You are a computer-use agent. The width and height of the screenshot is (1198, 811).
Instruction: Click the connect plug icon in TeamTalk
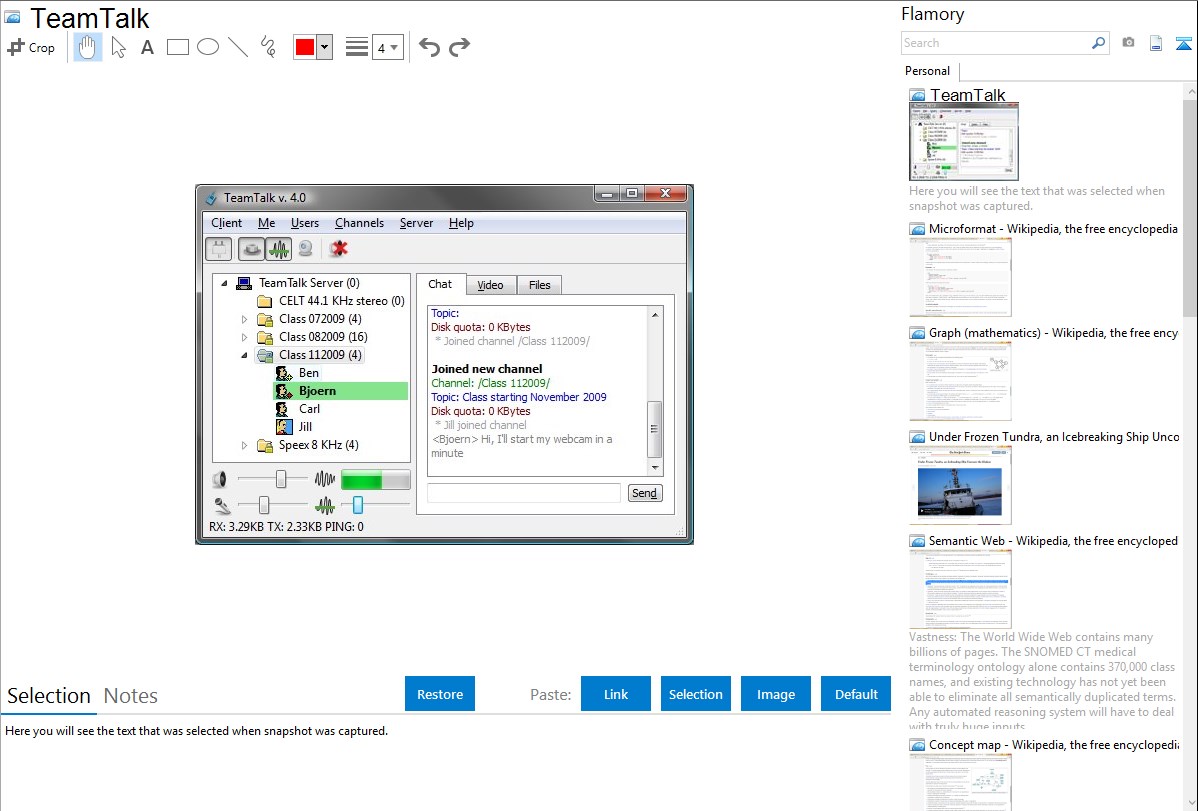pyautogui.click(x=219, y=249)
